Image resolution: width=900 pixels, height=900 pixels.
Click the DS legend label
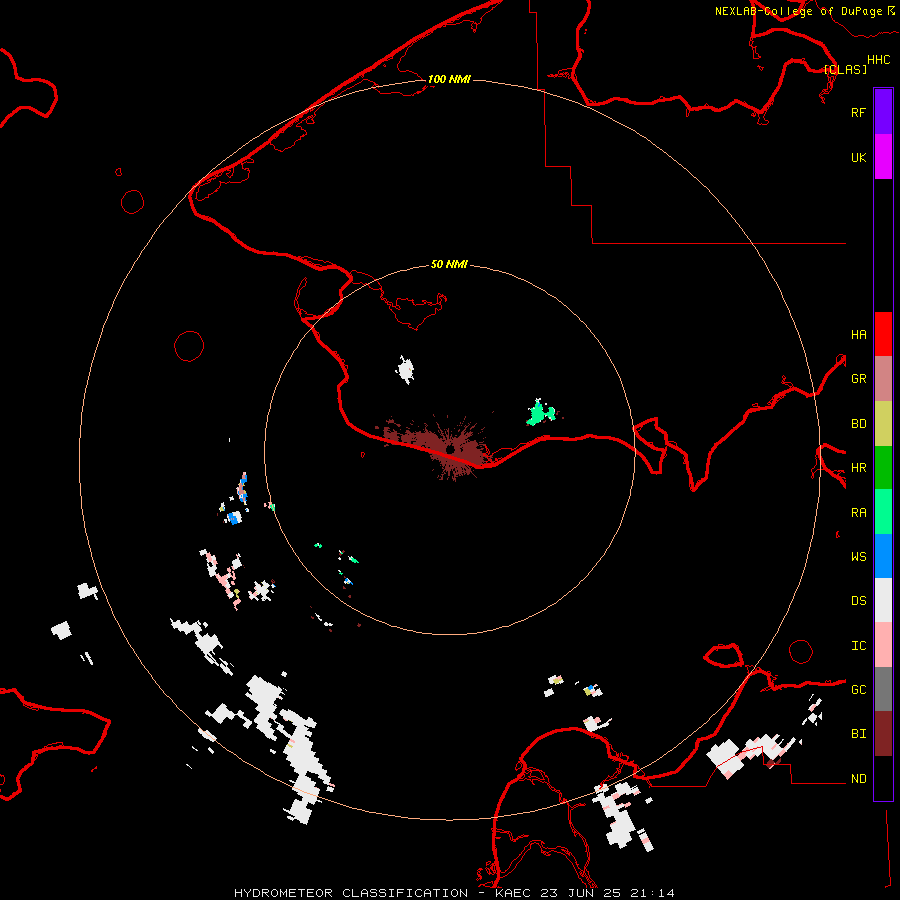point(858,600)
